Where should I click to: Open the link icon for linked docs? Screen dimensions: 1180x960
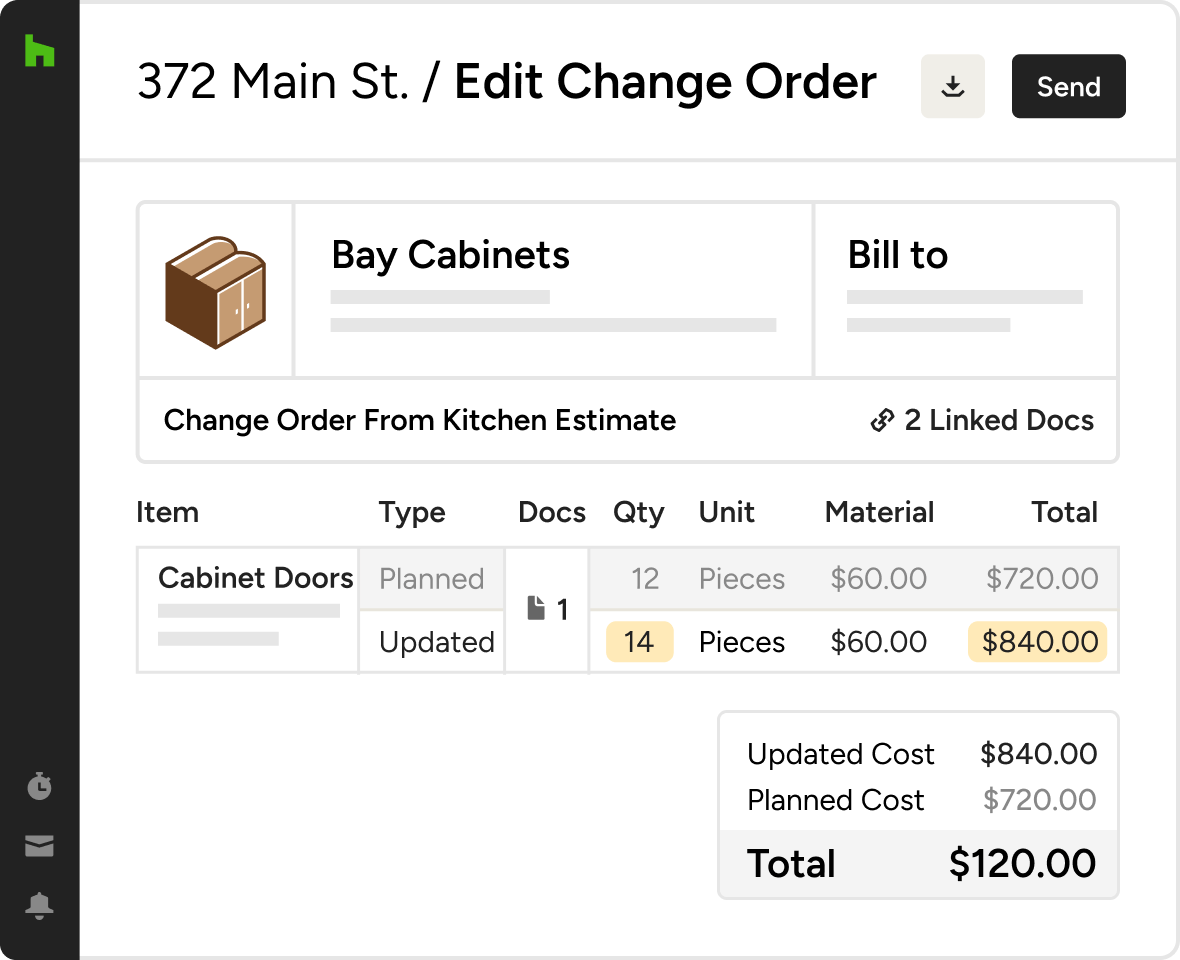pos(882,421)
